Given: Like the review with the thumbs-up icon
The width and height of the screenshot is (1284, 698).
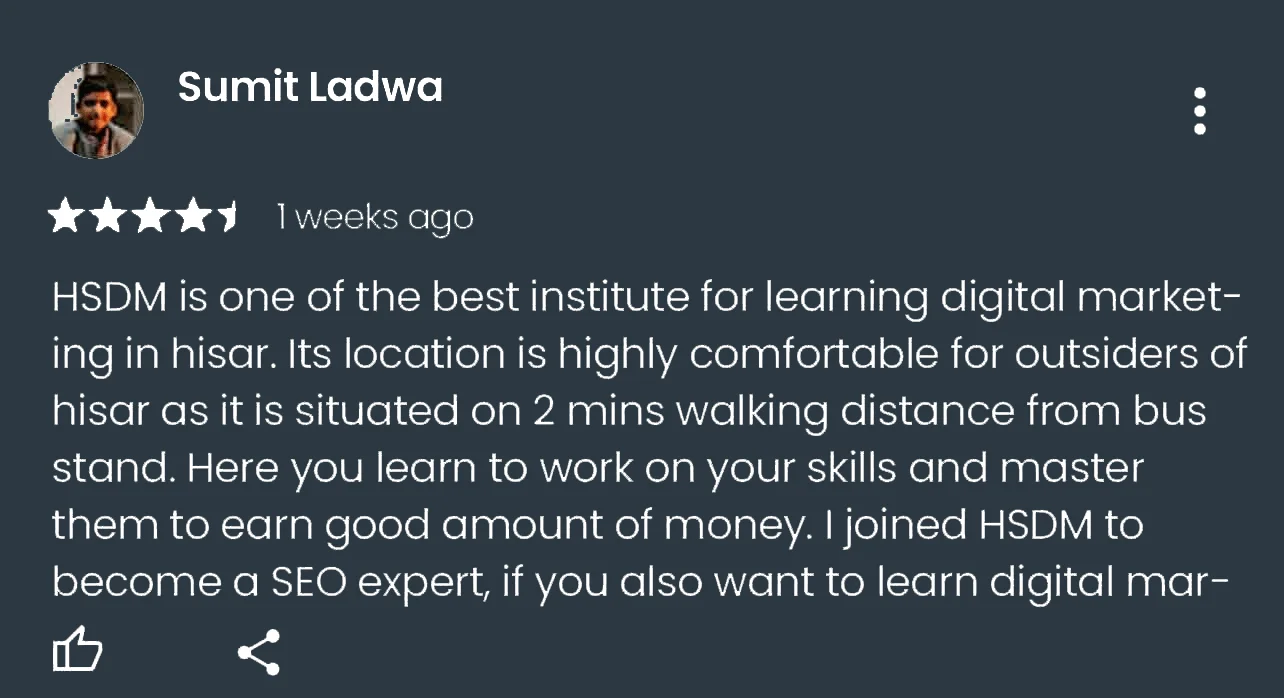Looking at the screenshot, I should click(77, 653).
